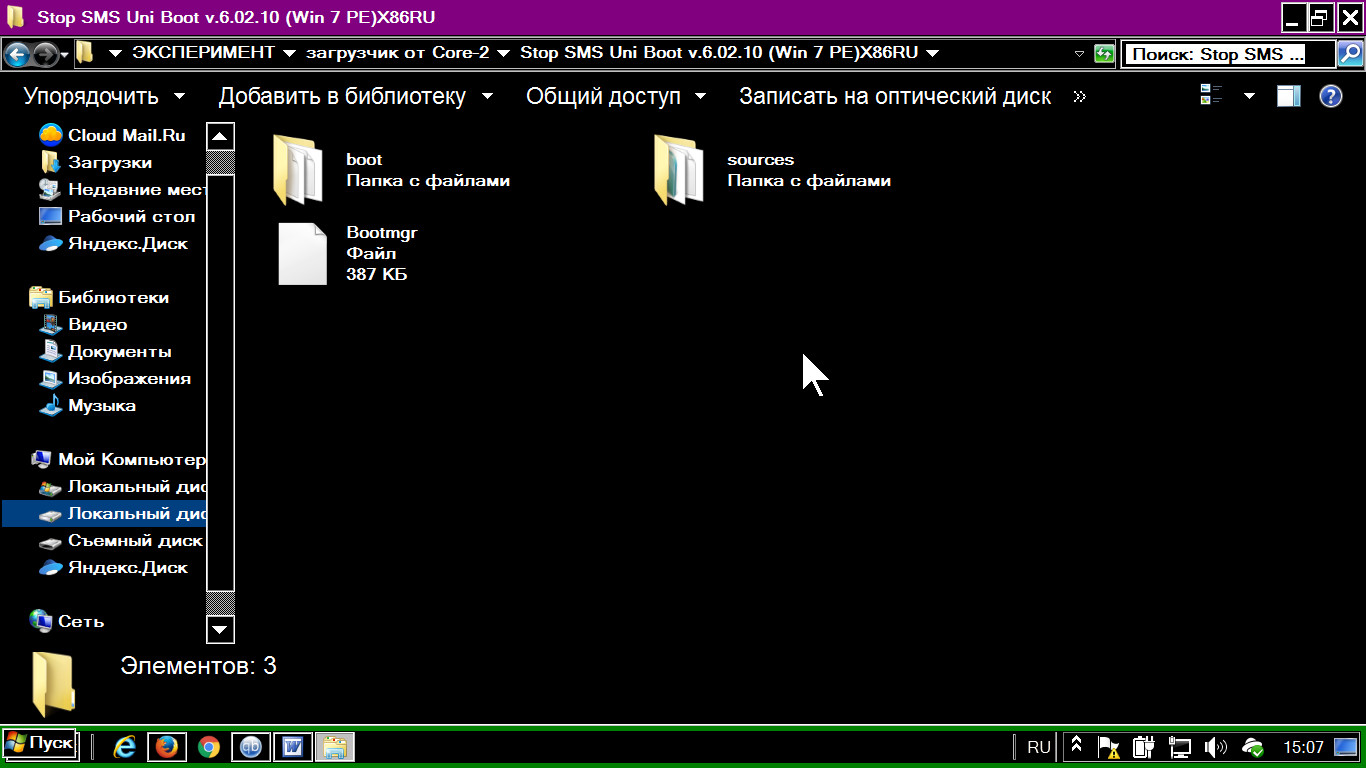
Task: Click Show desktop button at taskbar end
Action: (1347, 747)
